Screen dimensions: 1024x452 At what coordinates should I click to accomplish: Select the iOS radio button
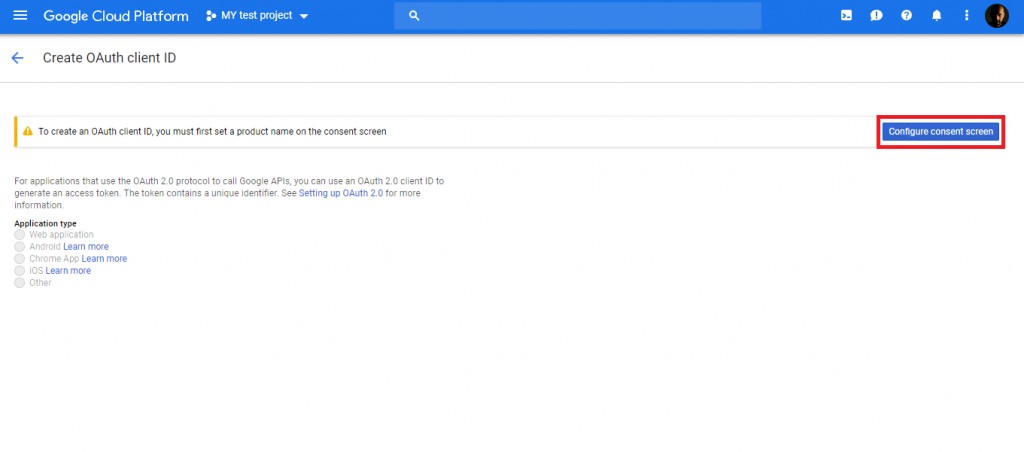click(20, 270)
